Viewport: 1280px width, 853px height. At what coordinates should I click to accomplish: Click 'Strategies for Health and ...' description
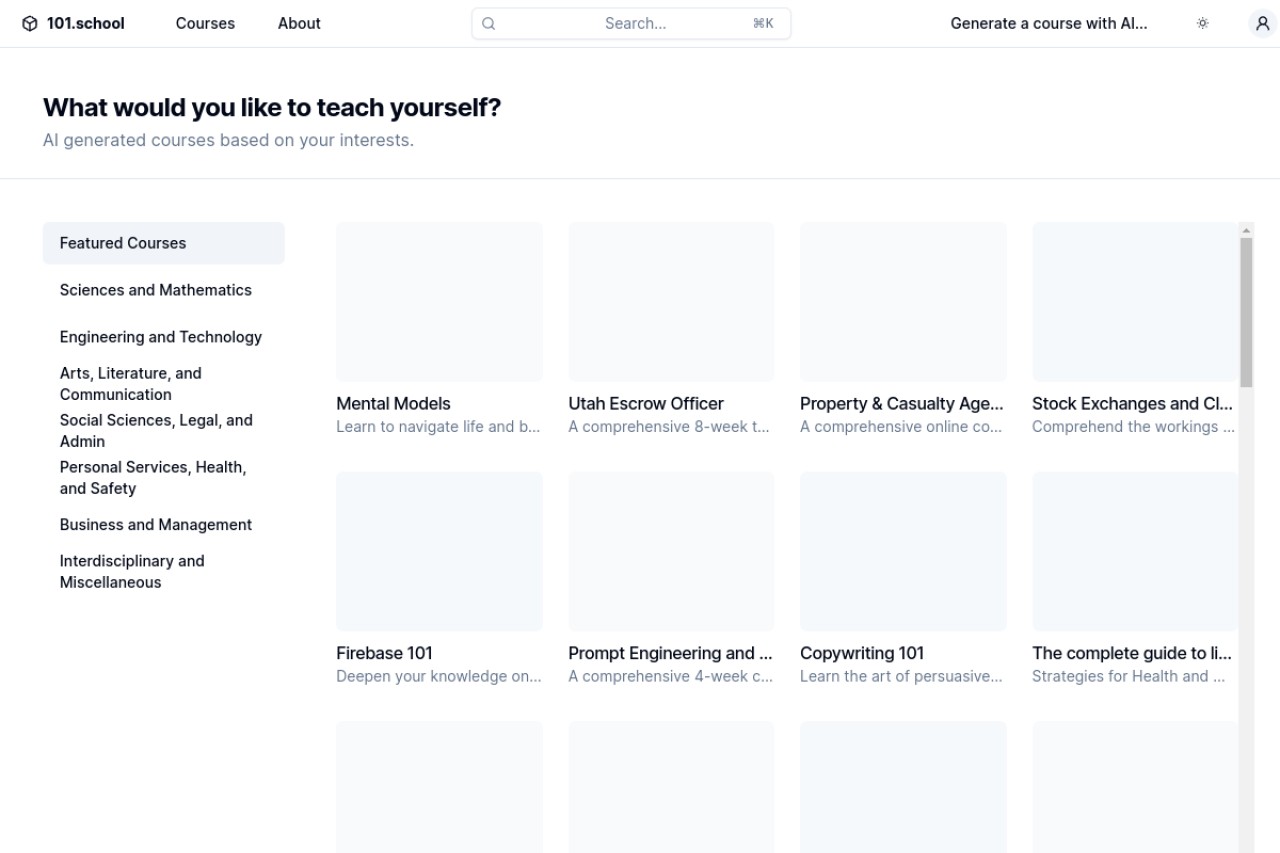tap(1128, 677)
